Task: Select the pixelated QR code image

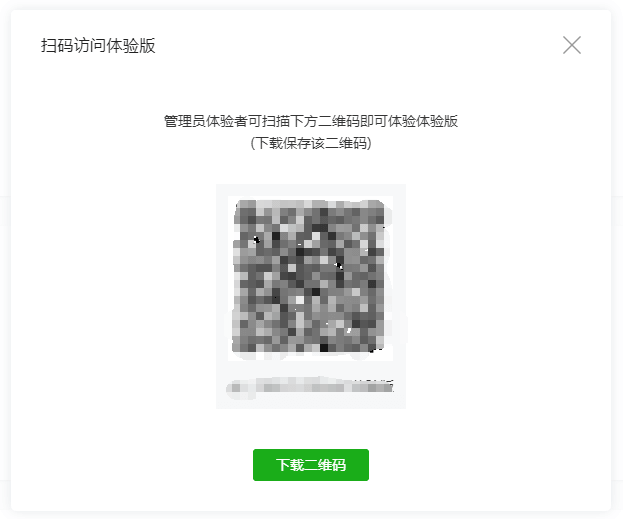Action: tap(310, 277)
